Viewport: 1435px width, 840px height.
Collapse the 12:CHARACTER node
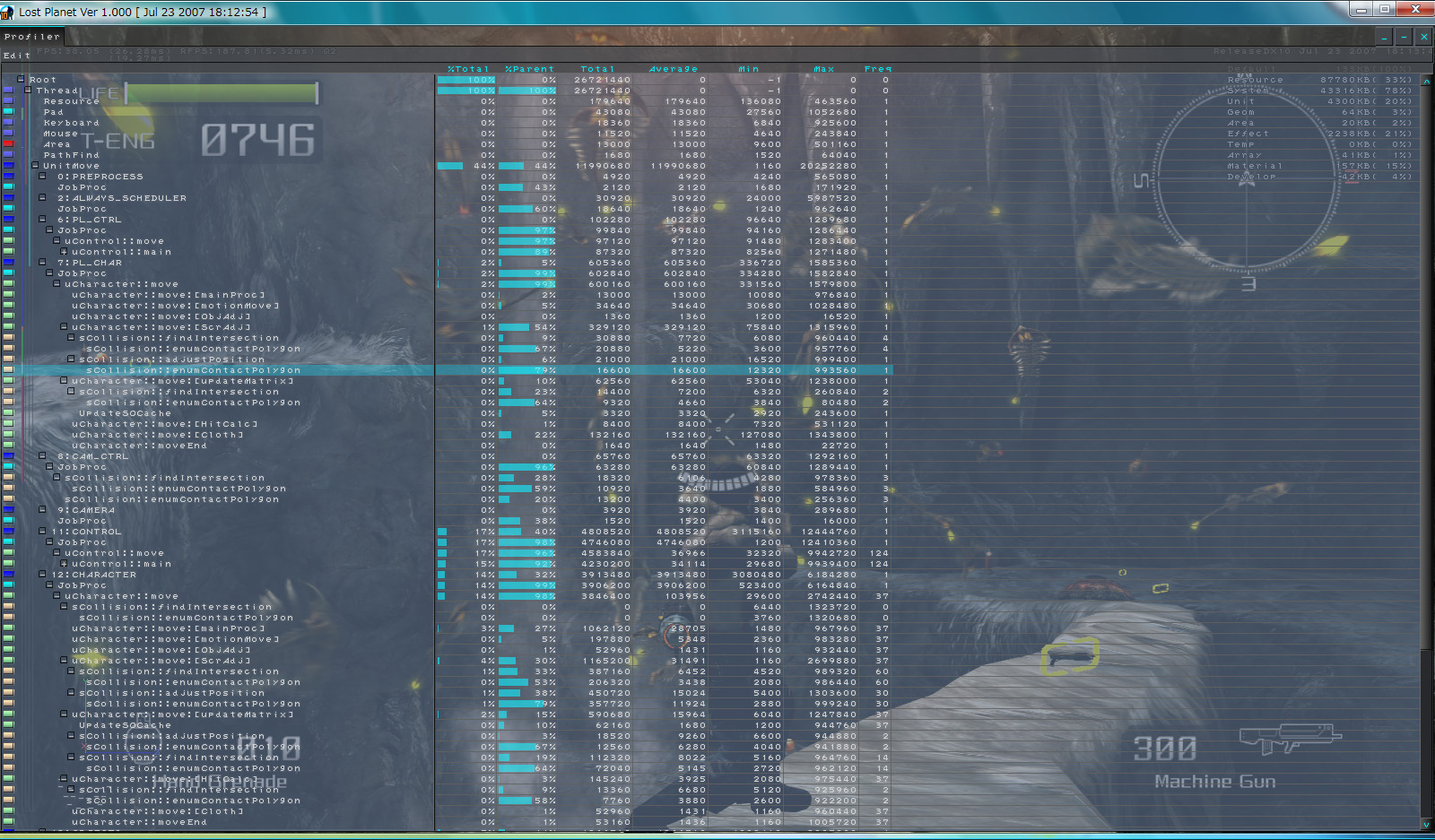tap(42, 574)
